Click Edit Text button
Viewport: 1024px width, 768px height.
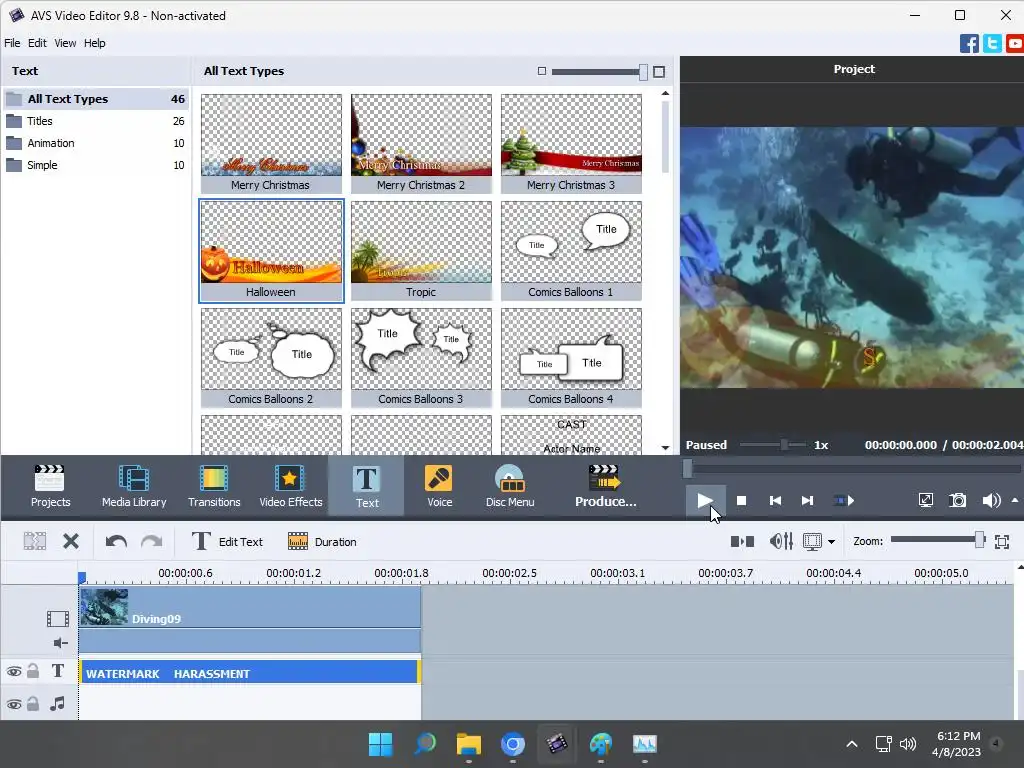[x=227, y=541]
